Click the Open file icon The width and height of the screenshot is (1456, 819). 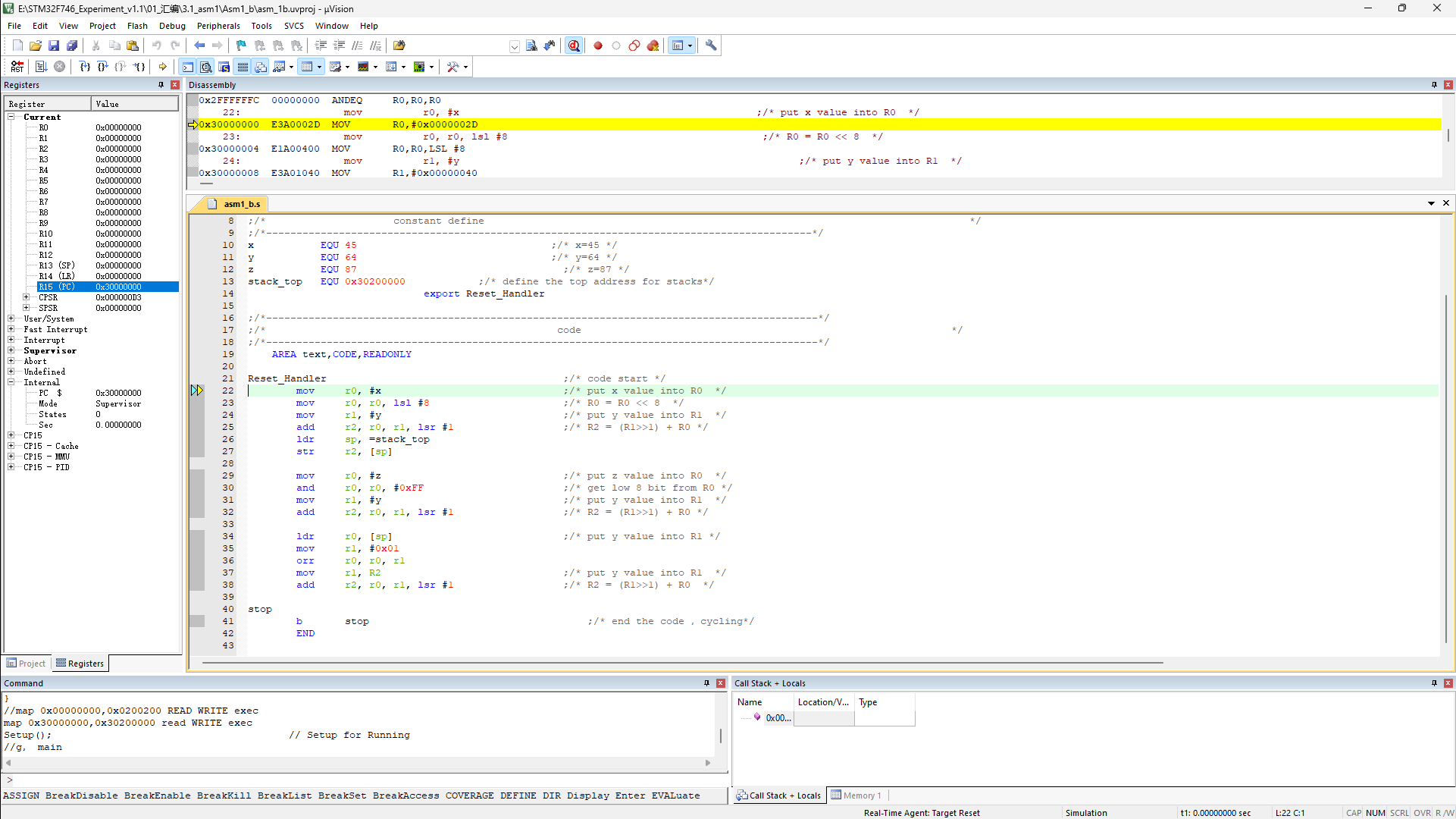coord(36,45)
